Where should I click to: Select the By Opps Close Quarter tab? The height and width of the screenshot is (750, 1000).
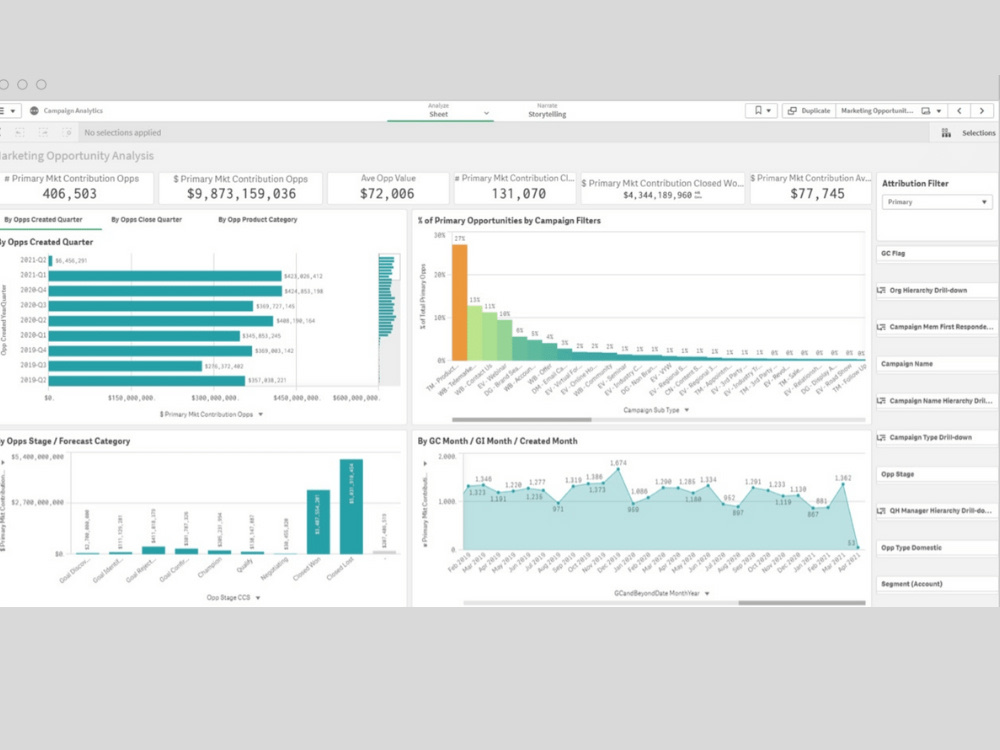tap(147, 219)
